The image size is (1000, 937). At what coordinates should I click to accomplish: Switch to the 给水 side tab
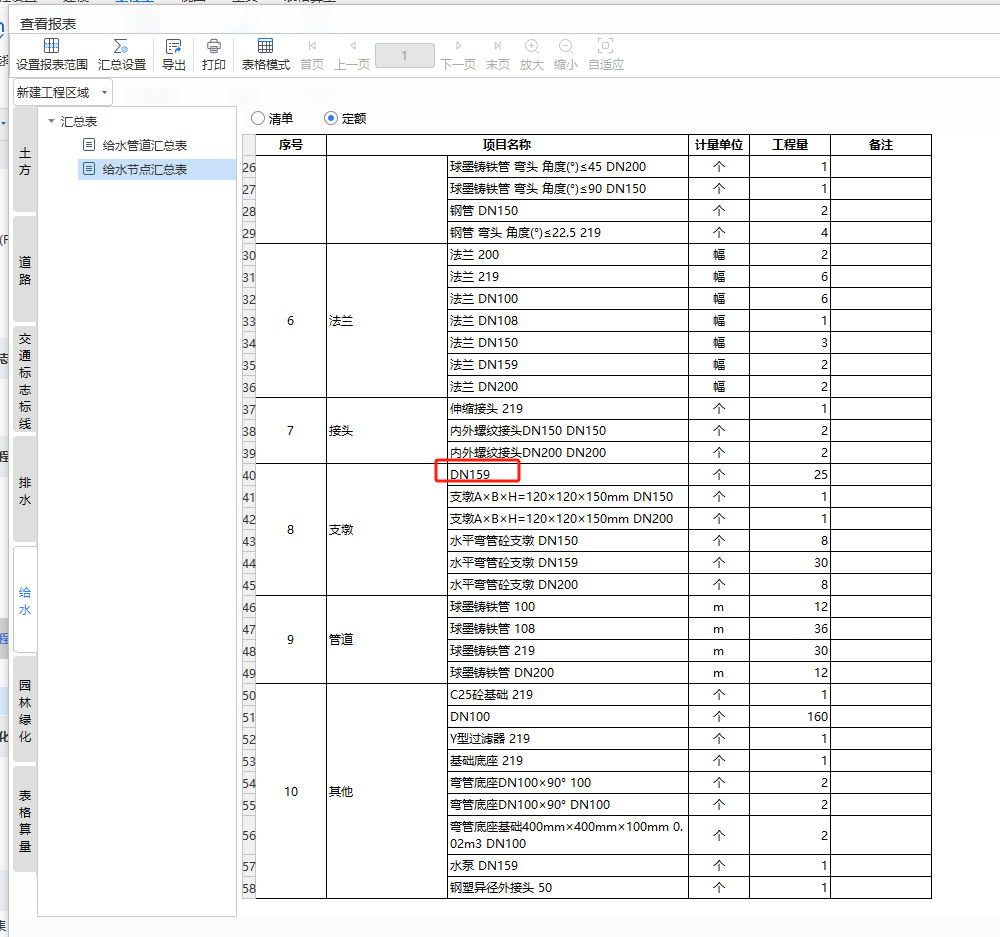coord(25,601)
